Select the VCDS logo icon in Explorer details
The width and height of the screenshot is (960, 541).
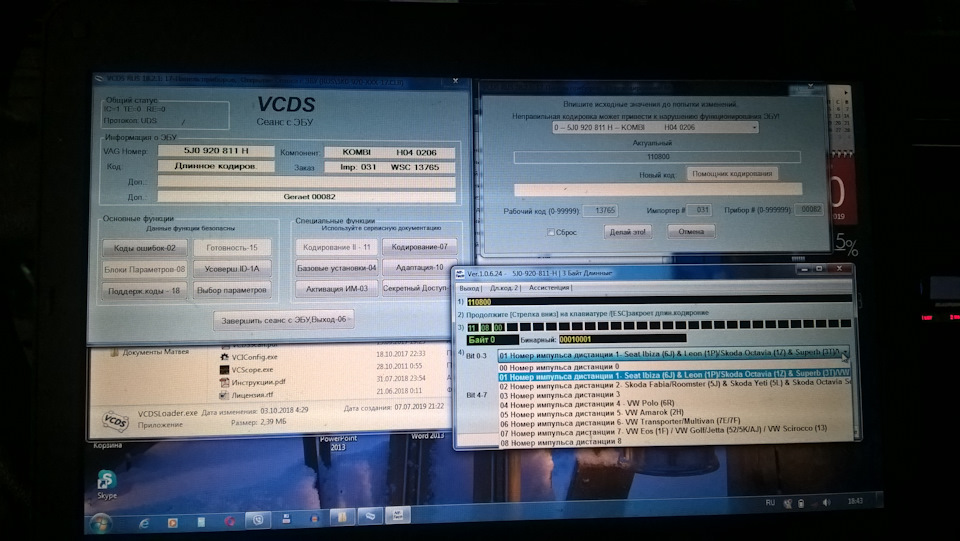[115, 420]
